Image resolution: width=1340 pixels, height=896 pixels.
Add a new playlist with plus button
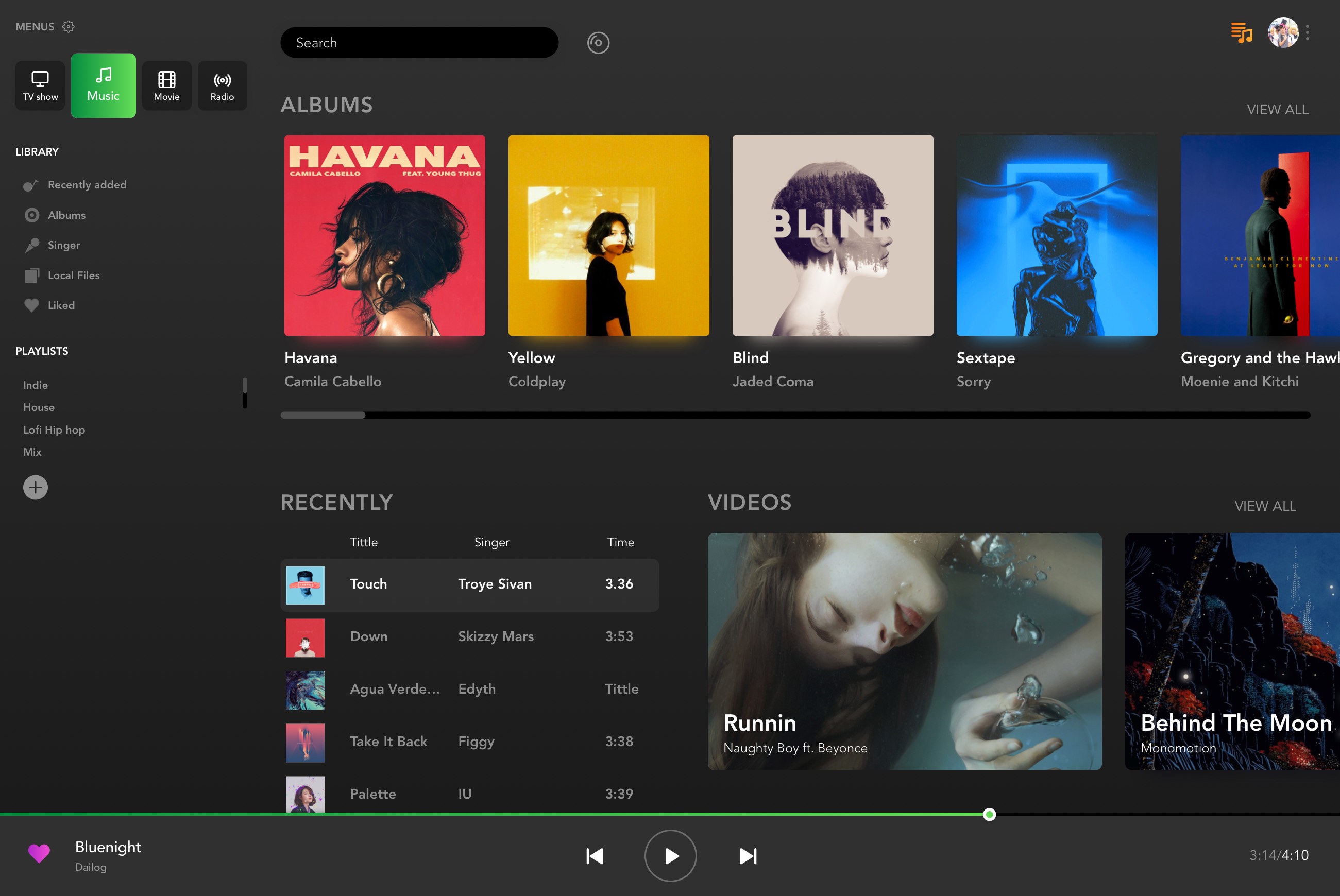(x=36, y=488)
